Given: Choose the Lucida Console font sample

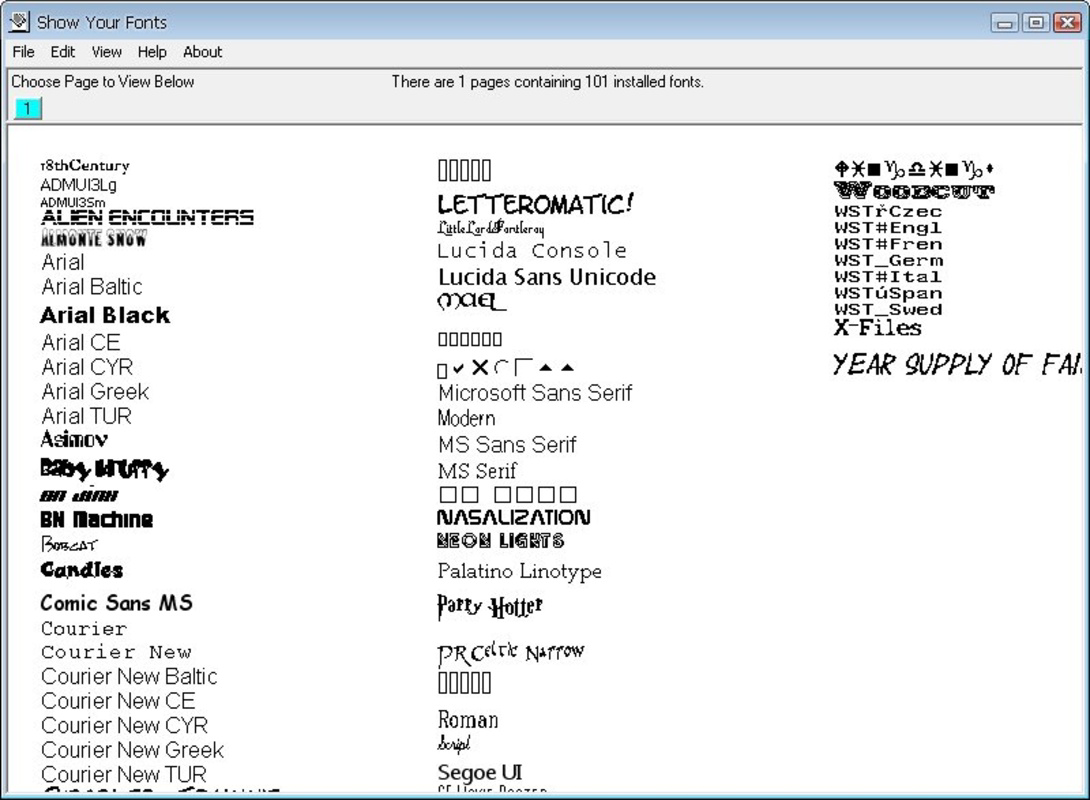Looking at the screenshot, I should click(532, 251).
